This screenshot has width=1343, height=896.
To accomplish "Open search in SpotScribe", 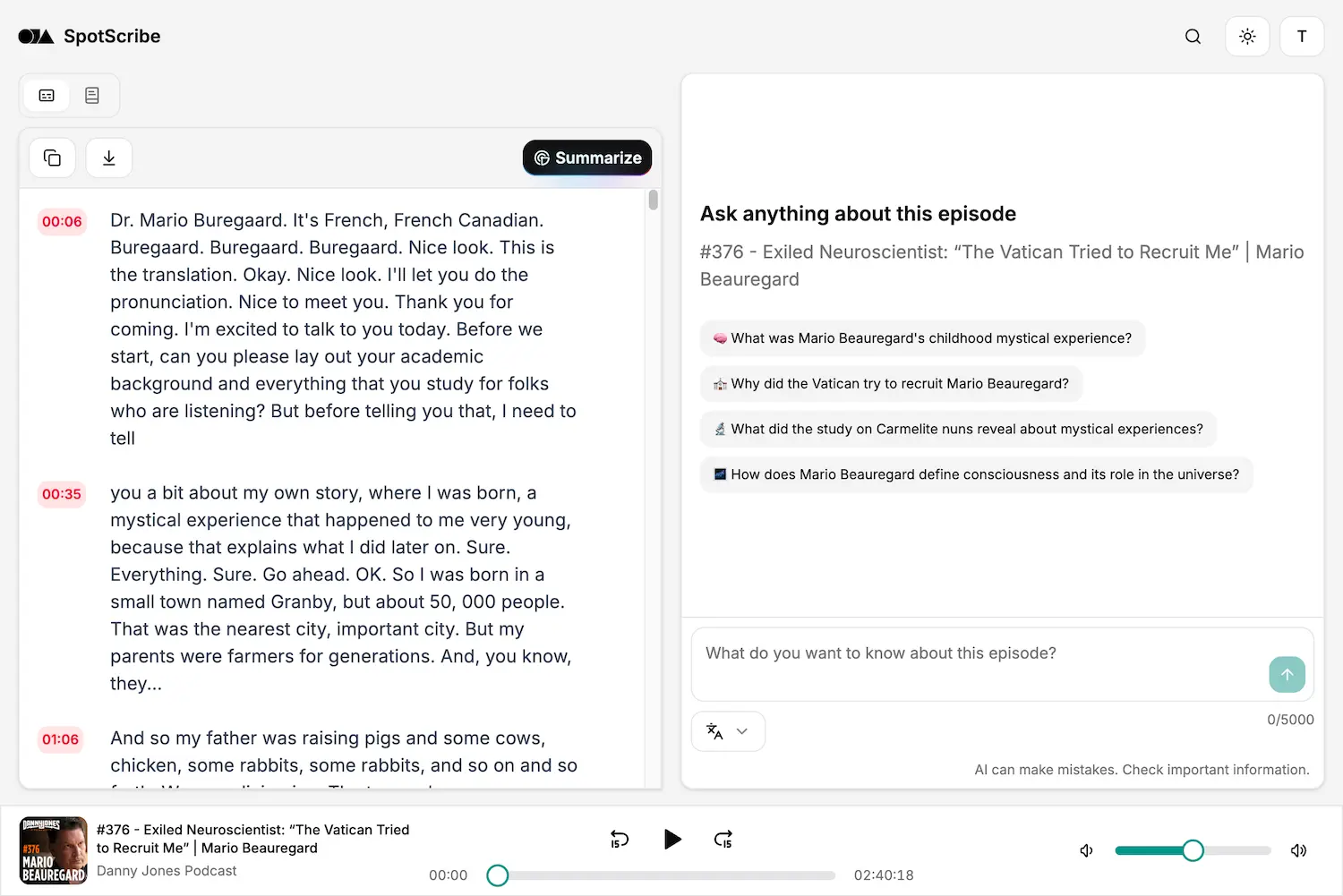I will pos(1193,36).
